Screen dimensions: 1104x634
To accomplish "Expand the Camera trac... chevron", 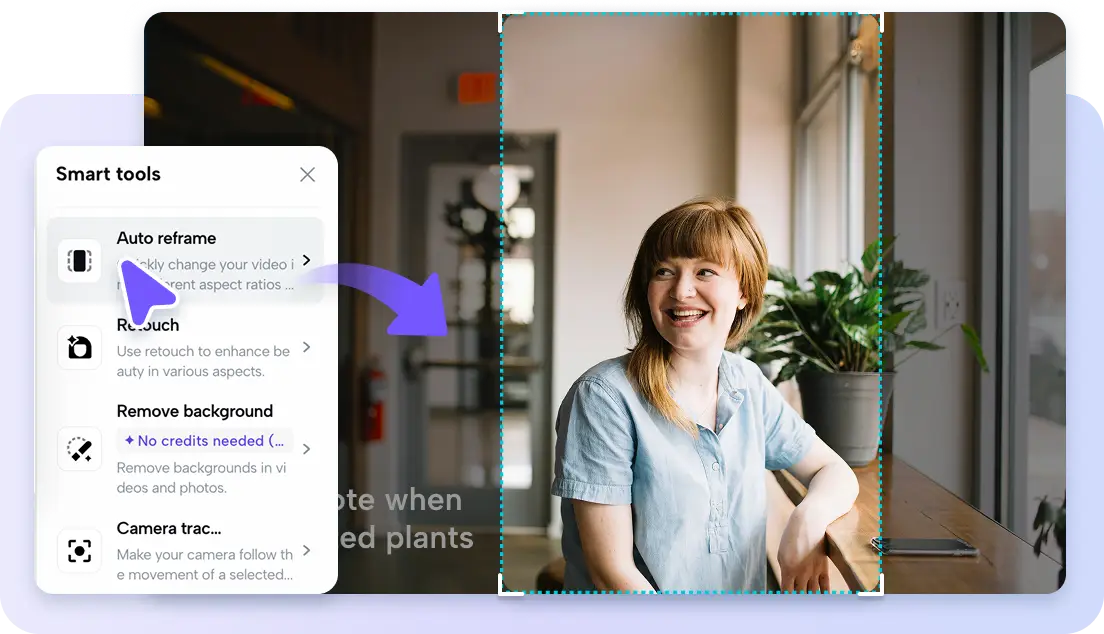I will tap(306, 550).
